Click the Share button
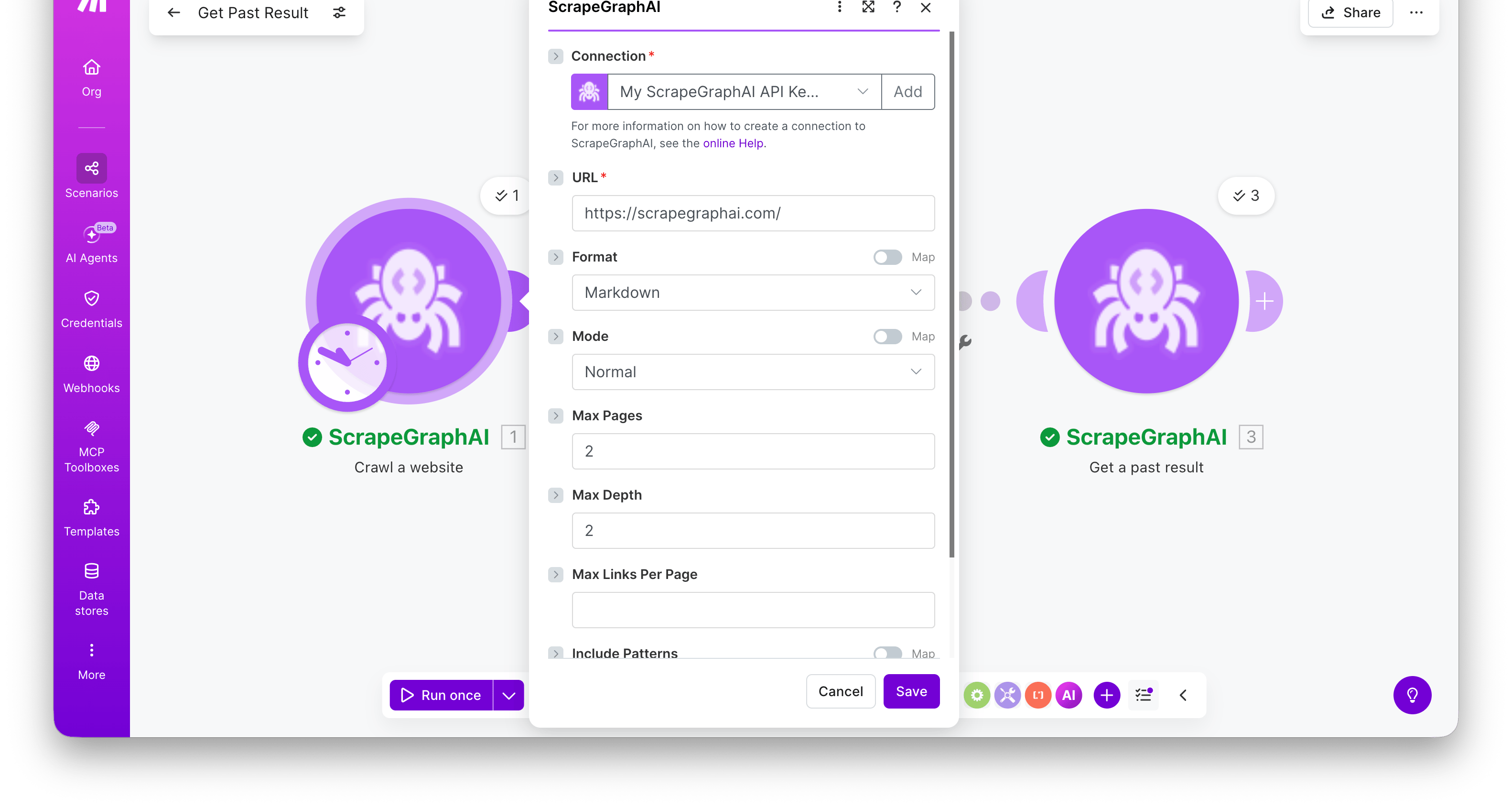This screenshot has width=1512, height=808. 1351,12
